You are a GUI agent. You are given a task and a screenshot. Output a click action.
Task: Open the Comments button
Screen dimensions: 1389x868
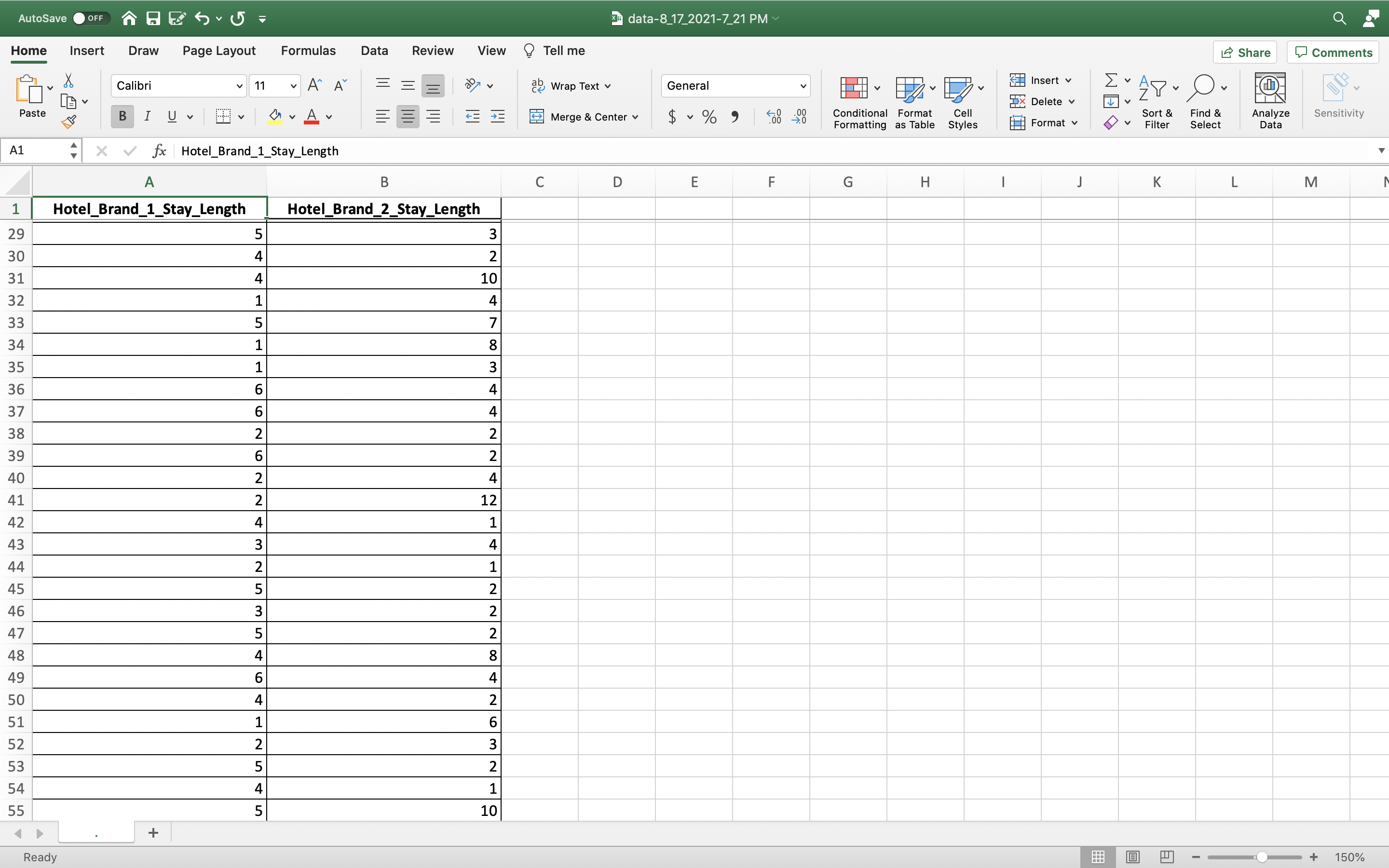(x=1333, y=53)
